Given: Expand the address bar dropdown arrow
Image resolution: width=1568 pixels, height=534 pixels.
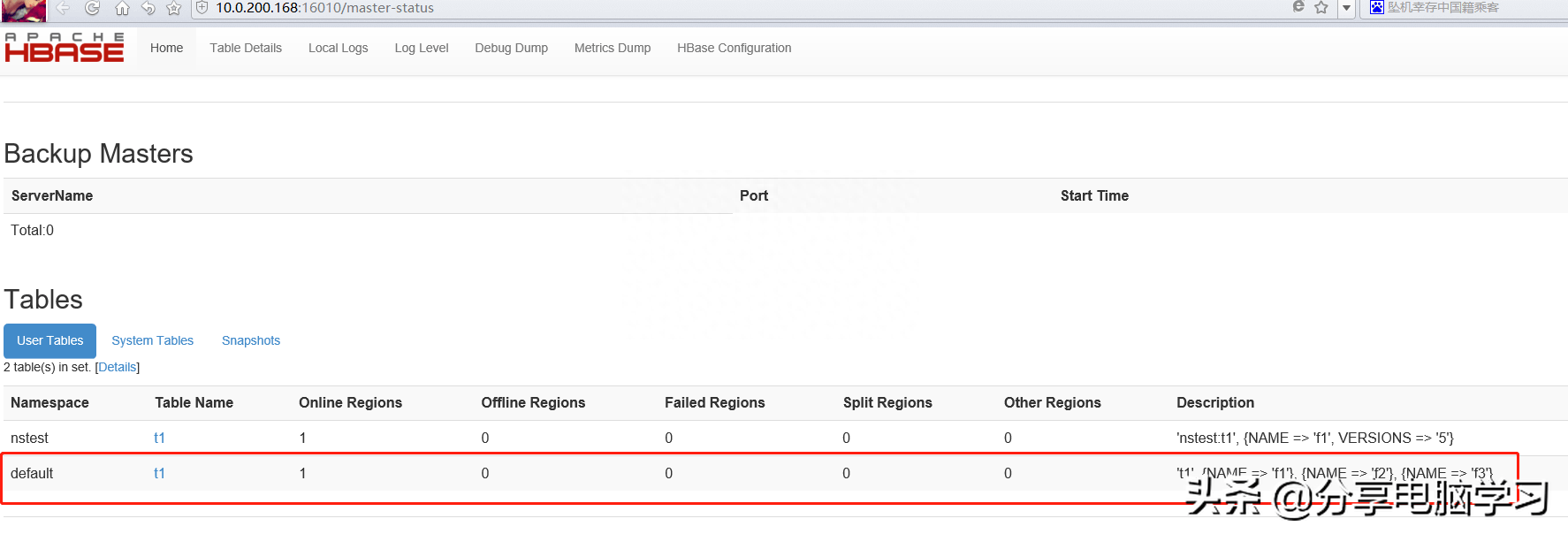Looking at the screenshot, I should coord(1346,8).
